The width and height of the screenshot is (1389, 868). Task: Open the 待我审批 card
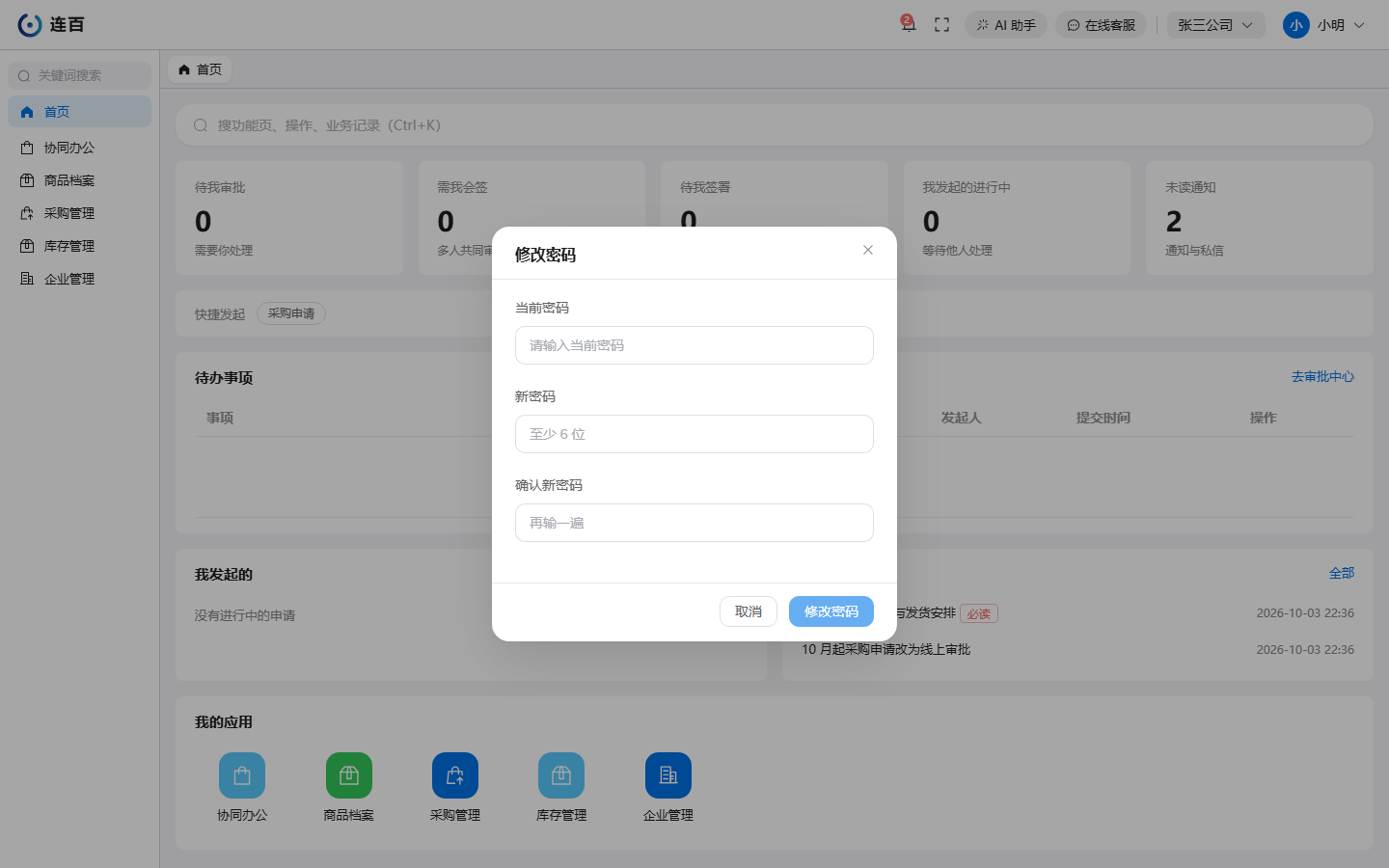coord(289,218)
